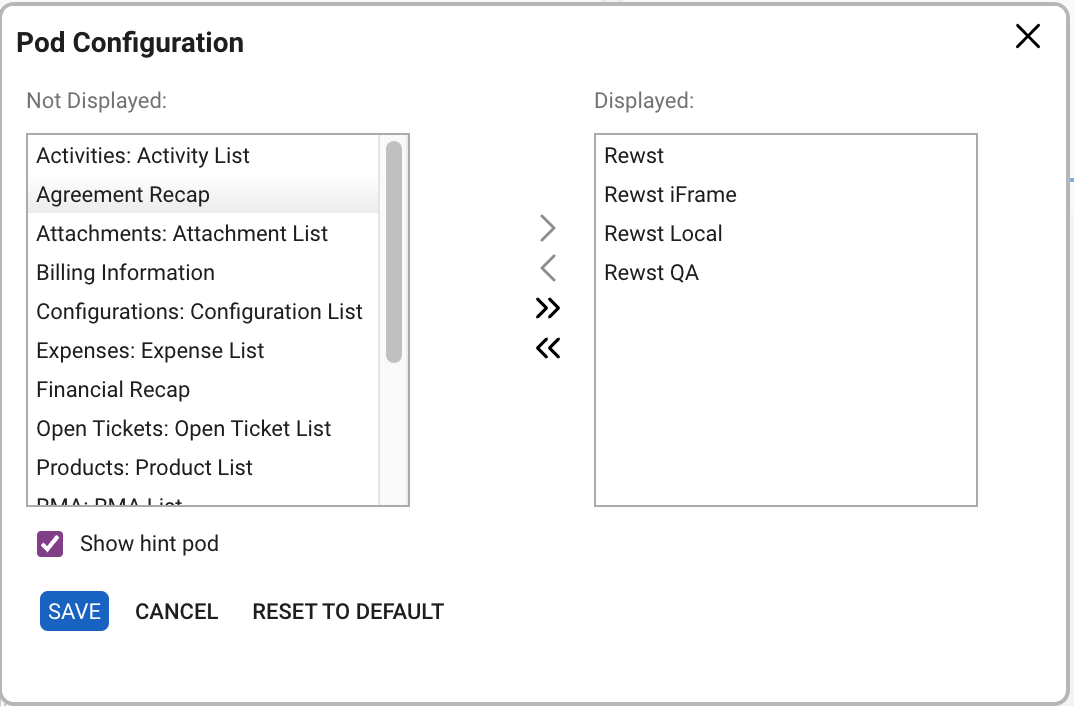Select Configurations: Configuration List item
The image size is (1074, 706).
199,312
